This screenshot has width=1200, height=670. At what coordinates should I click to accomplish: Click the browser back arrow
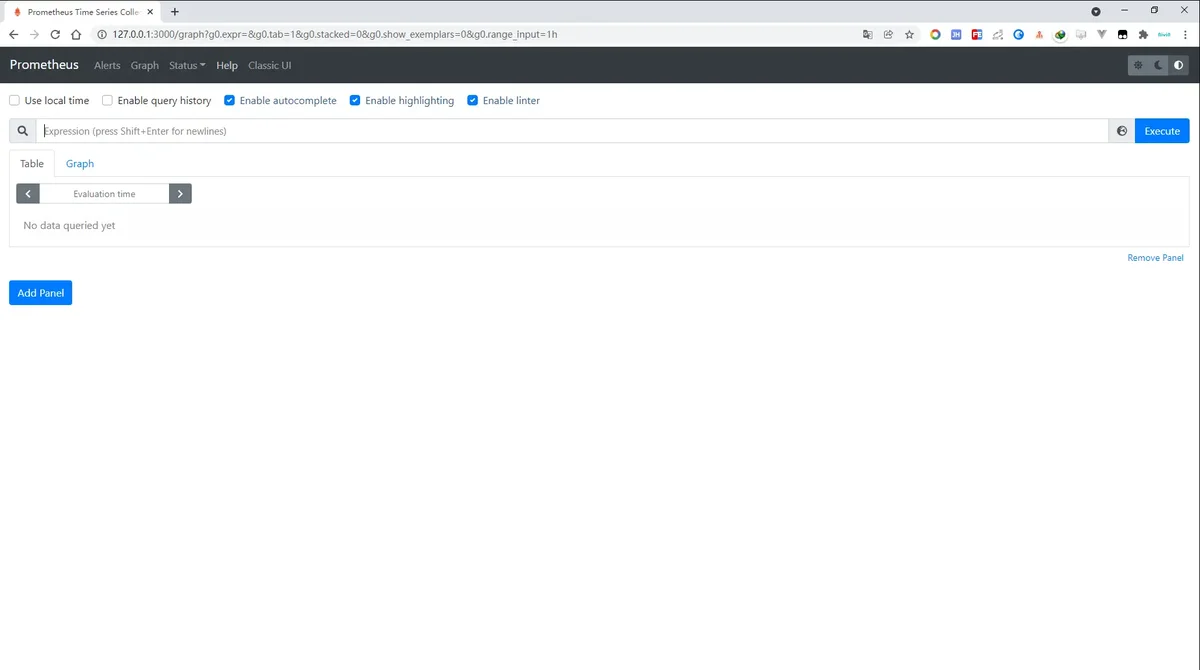(13, 34)
